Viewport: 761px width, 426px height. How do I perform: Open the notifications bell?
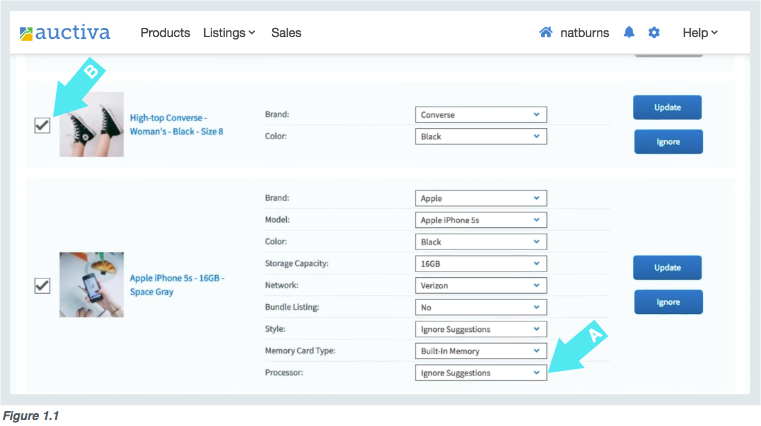[629, 33]
